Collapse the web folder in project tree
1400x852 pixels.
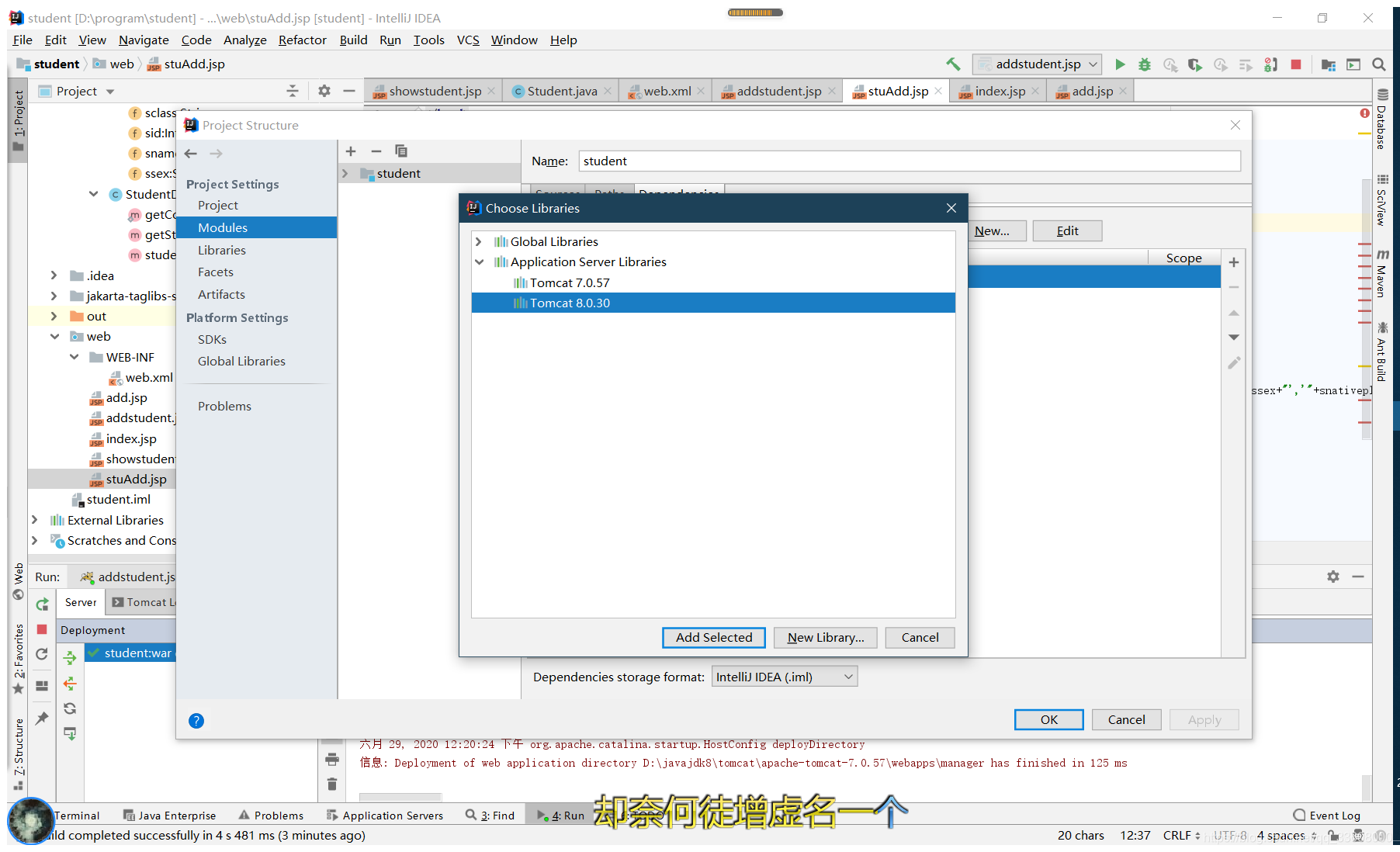tap(54, 337)
